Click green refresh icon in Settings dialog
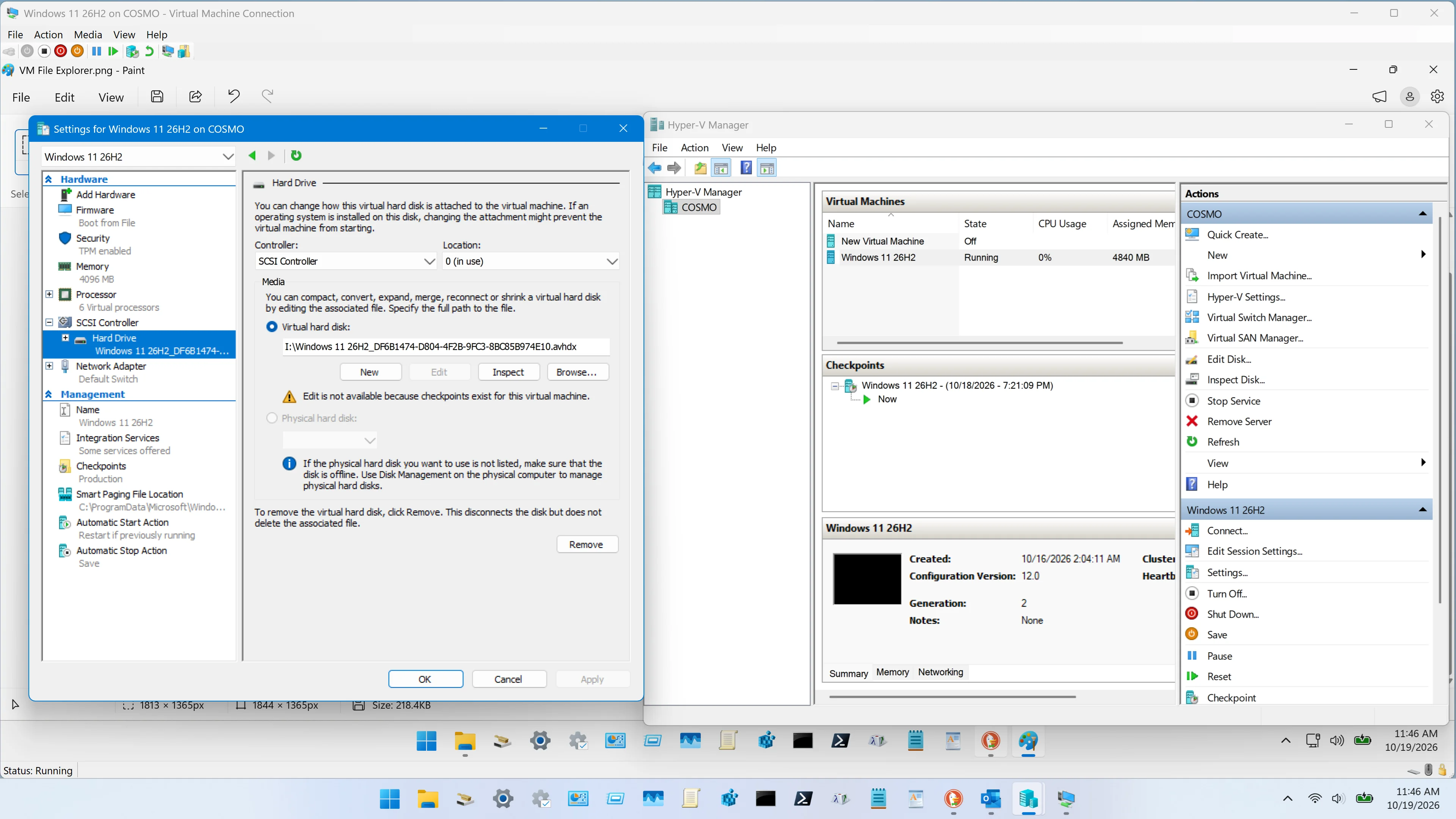Viewport: 1456px width, 819px height. 296,155
